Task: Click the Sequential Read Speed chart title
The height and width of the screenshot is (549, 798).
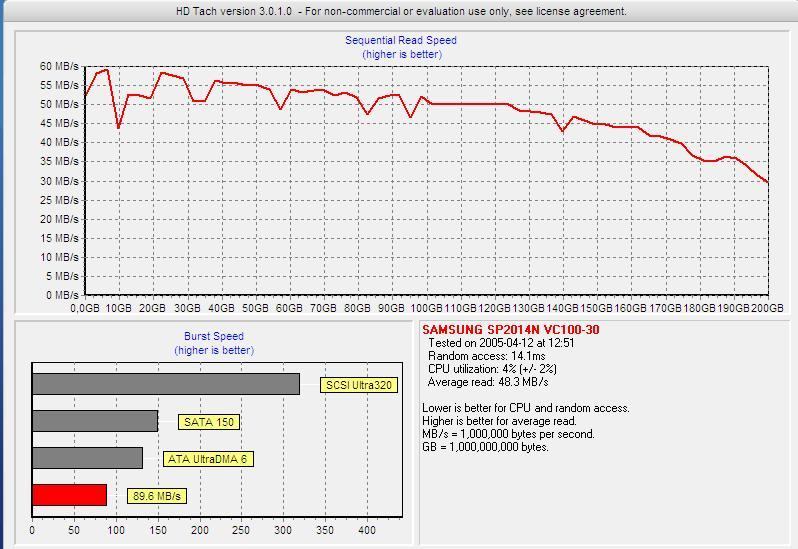Action: click(401, 40)
